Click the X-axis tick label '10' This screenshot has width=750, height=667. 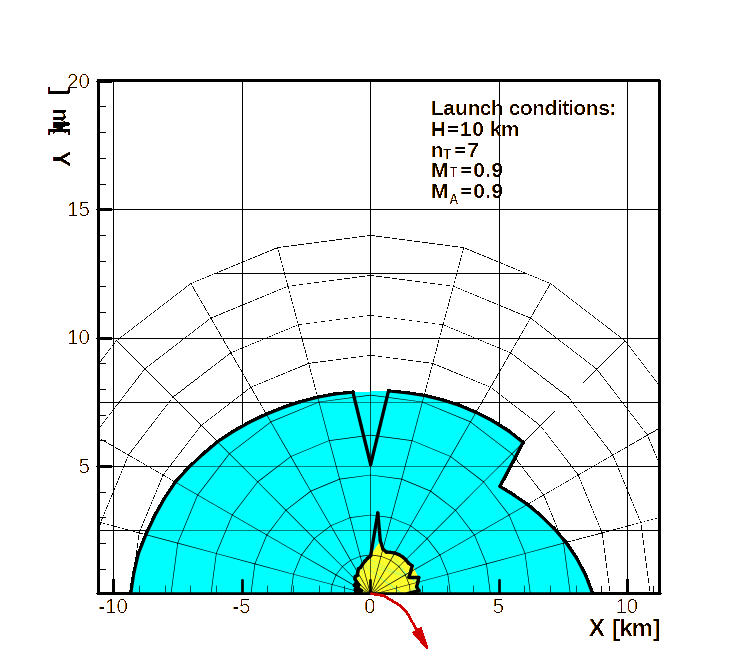click(x=627, y=607)
